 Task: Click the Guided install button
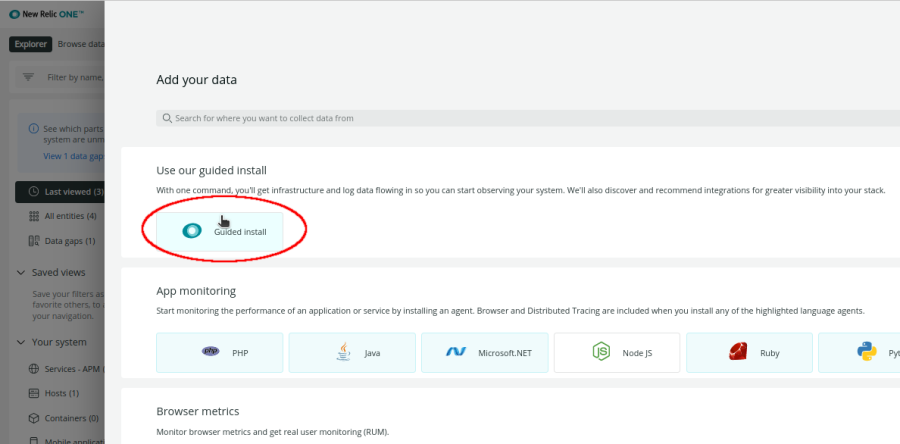tap(220, 231)
